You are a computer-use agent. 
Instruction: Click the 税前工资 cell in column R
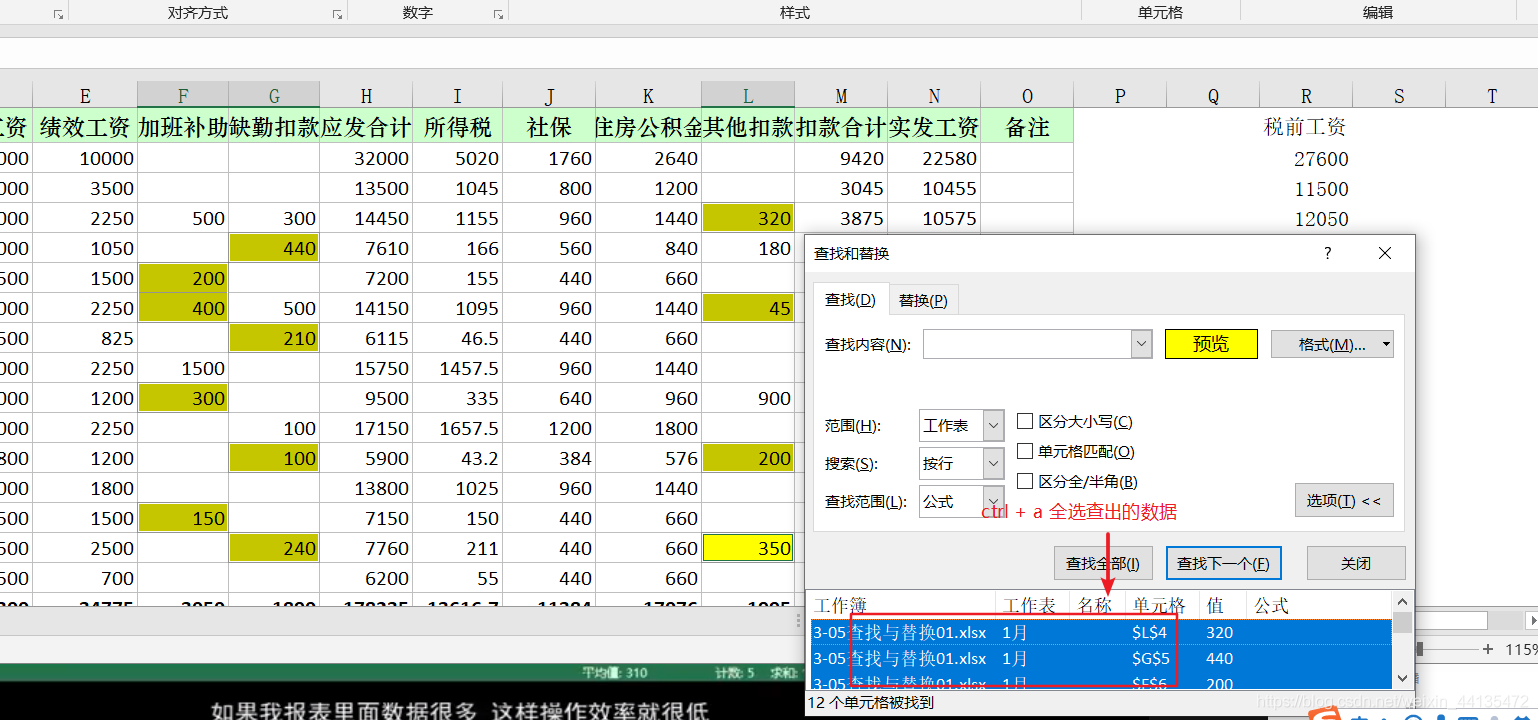pyautogui.click(x=1306, y=127)
